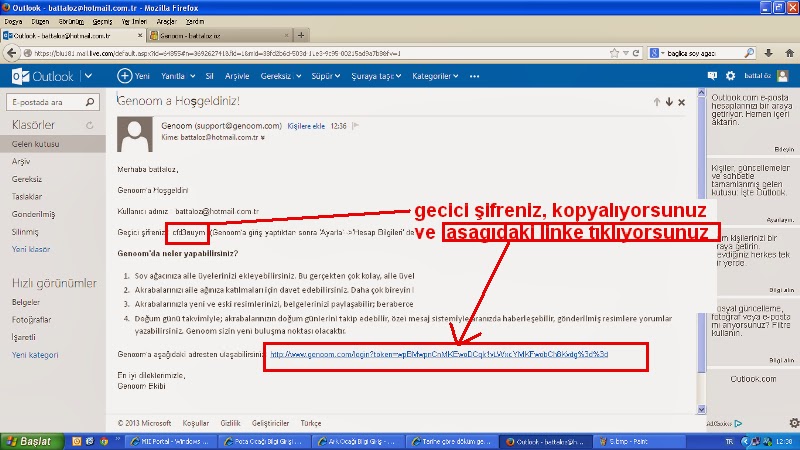800x450 pixels.
Task: Click the email search magnifier icon
Action: coord(90,102)
